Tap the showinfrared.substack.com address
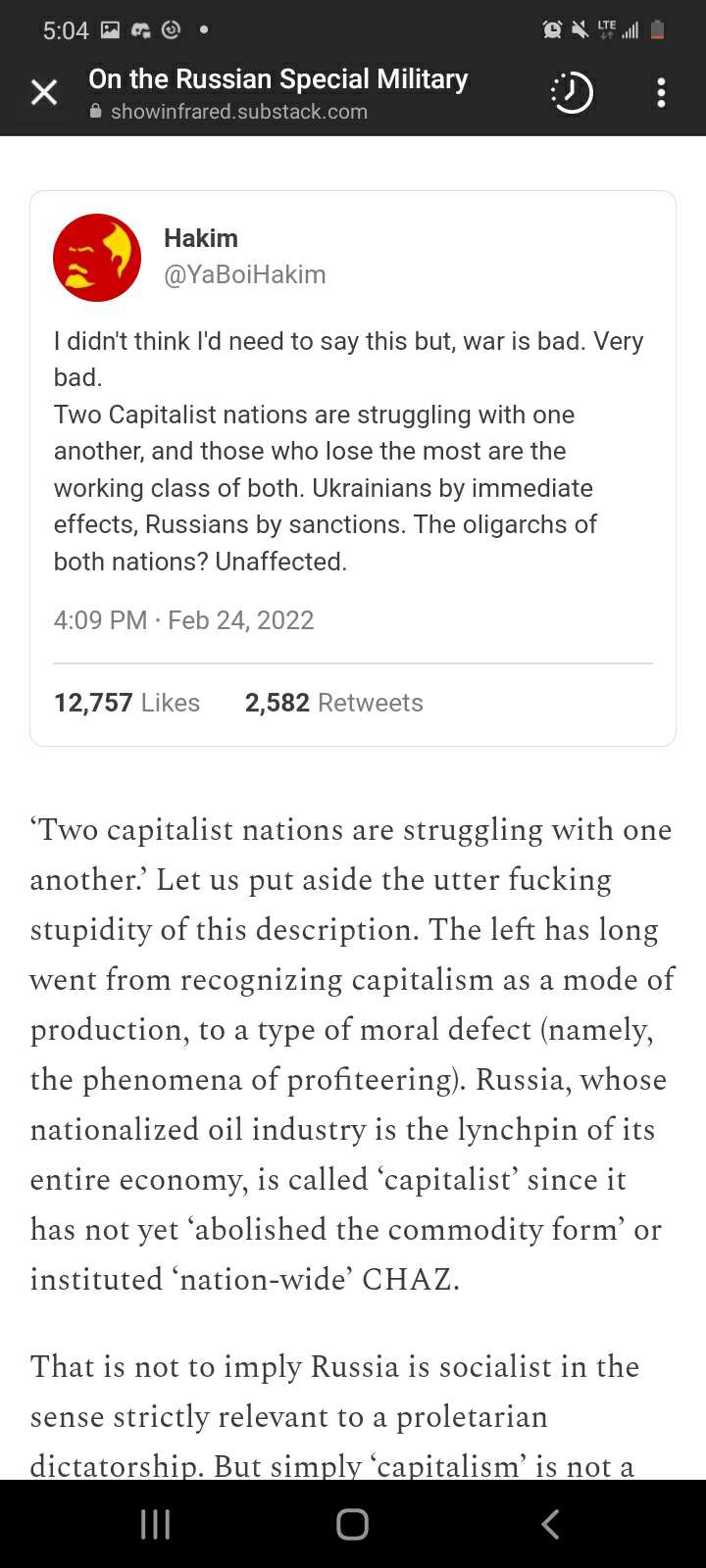The image size is (706, 1568). pos(238,112)
